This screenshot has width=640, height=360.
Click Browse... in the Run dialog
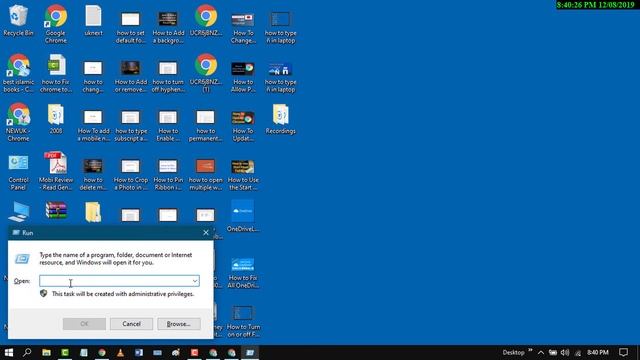pos(179,324)
